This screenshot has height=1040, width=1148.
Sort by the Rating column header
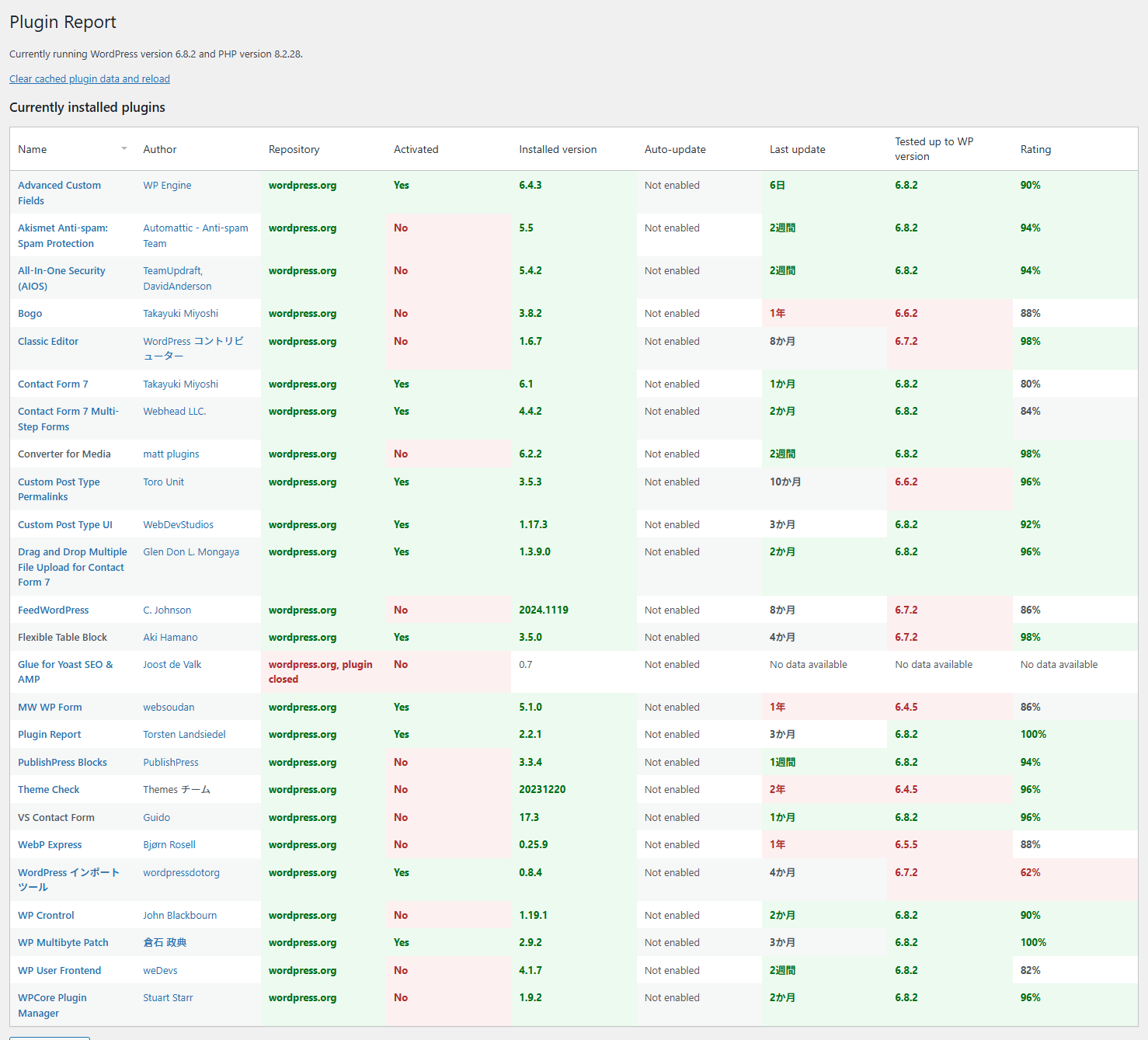click(x=1035, y=149)
